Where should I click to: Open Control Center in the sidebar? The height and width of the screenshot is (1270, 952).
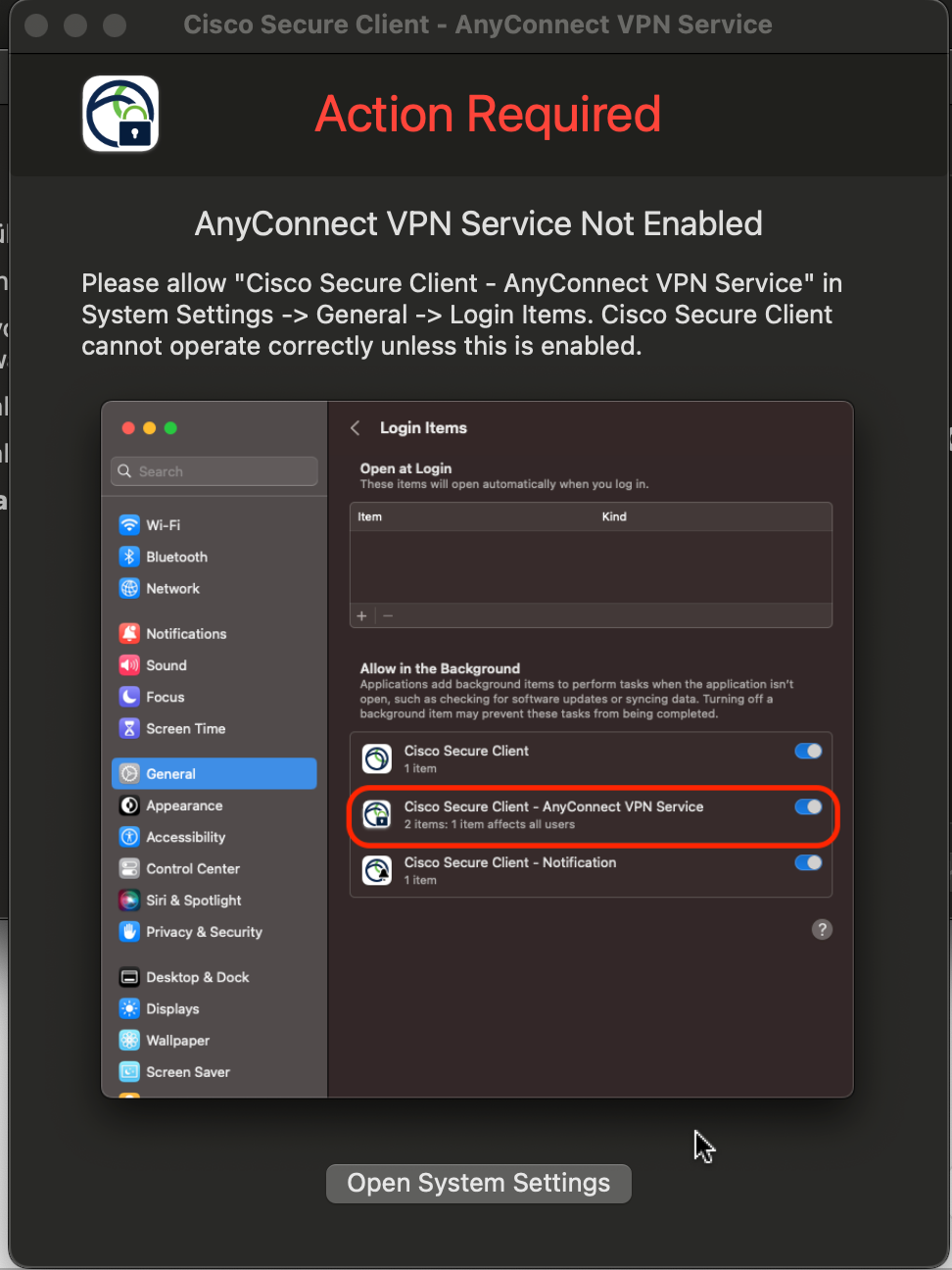point(192,869)
